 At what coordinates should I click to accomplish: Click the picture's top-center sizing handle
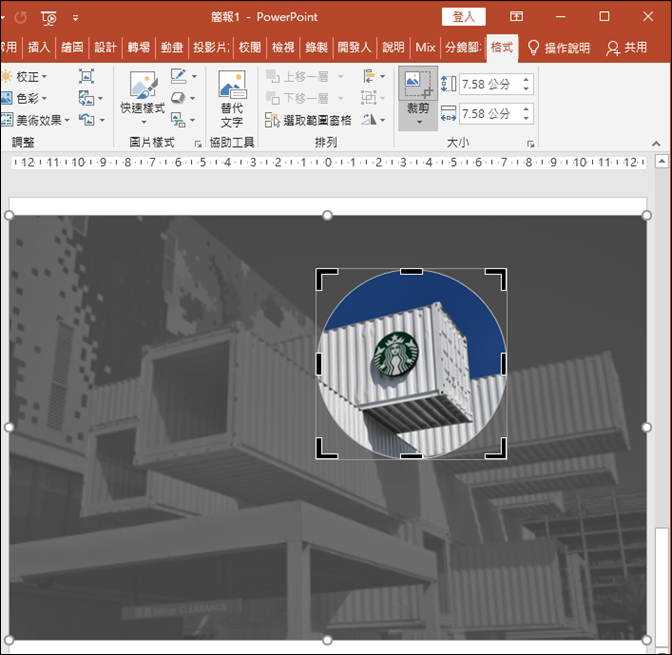[327, 215]
